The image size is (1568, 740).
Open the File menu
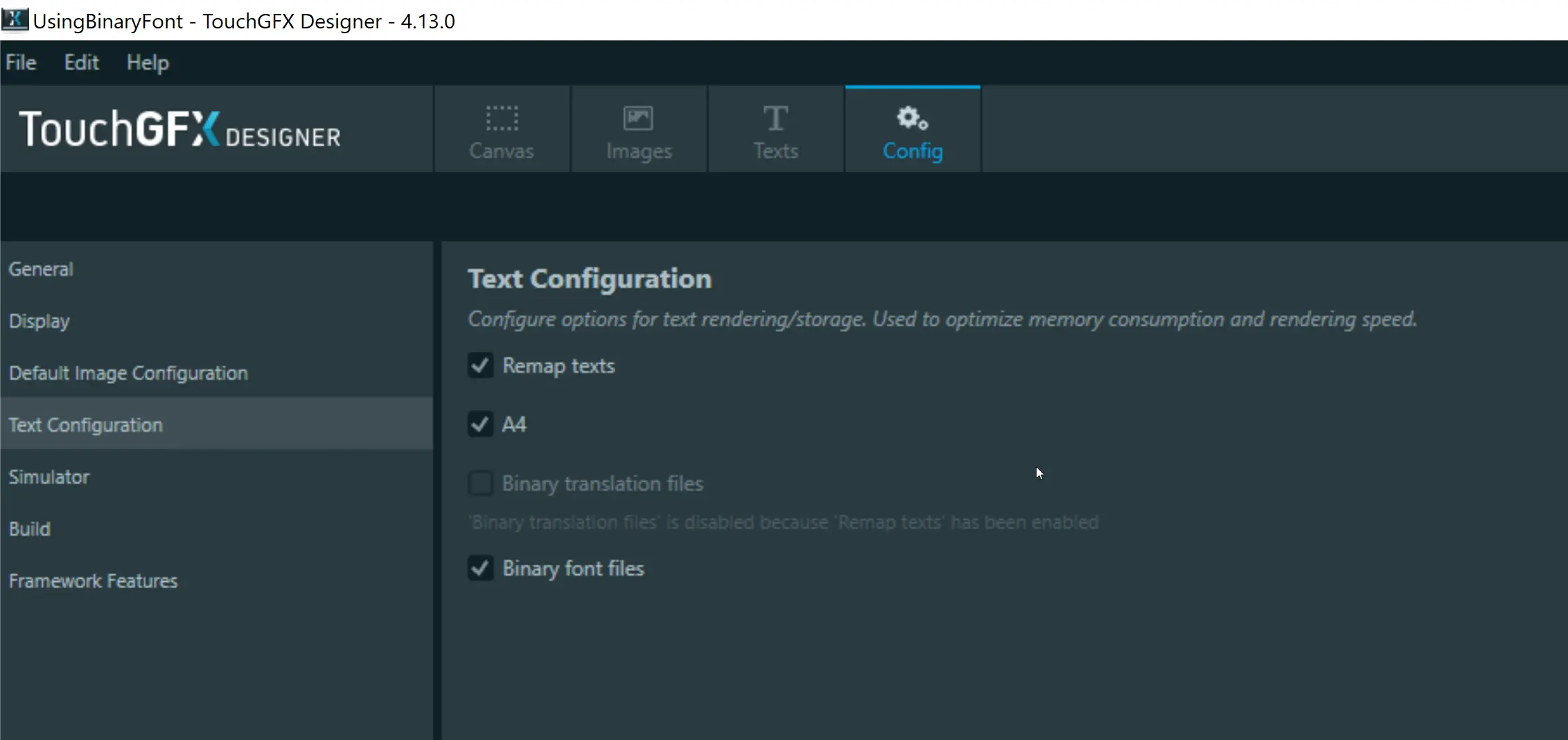pos(21,62)
